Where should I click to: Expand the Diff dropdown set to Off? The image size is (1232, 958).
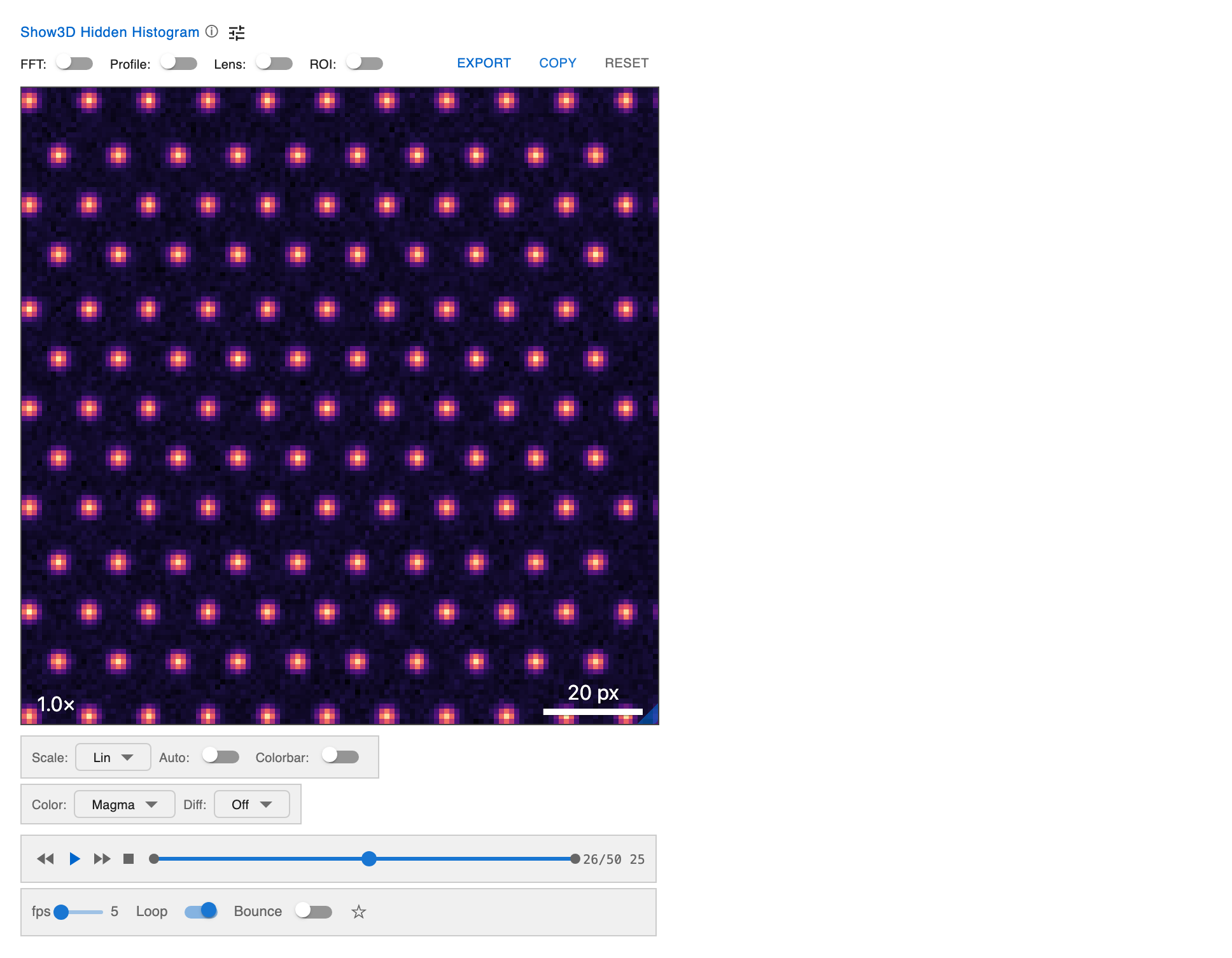(x=251, y=804)
